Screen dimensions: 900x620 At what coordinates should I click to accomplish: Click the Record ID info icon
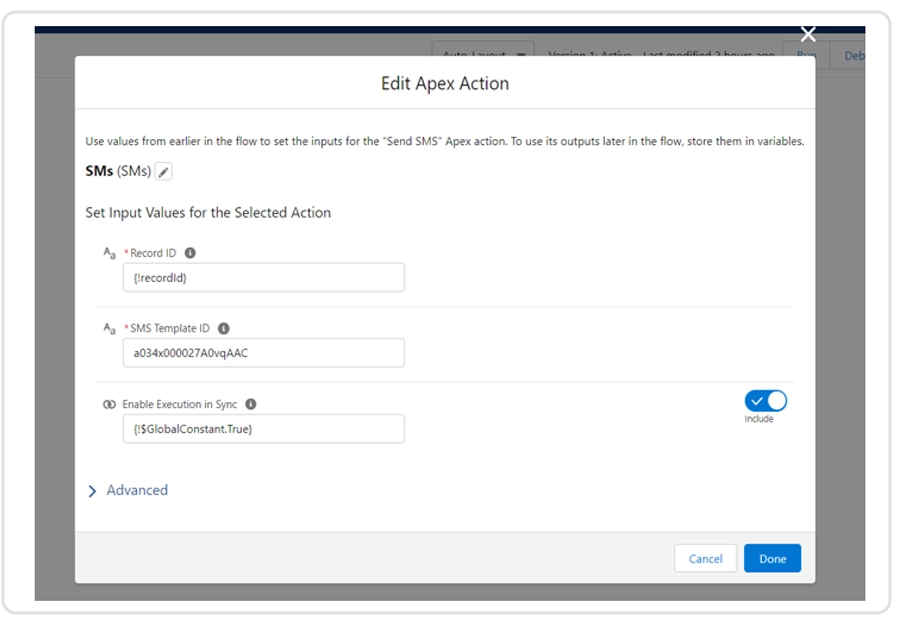click(190, 253)
